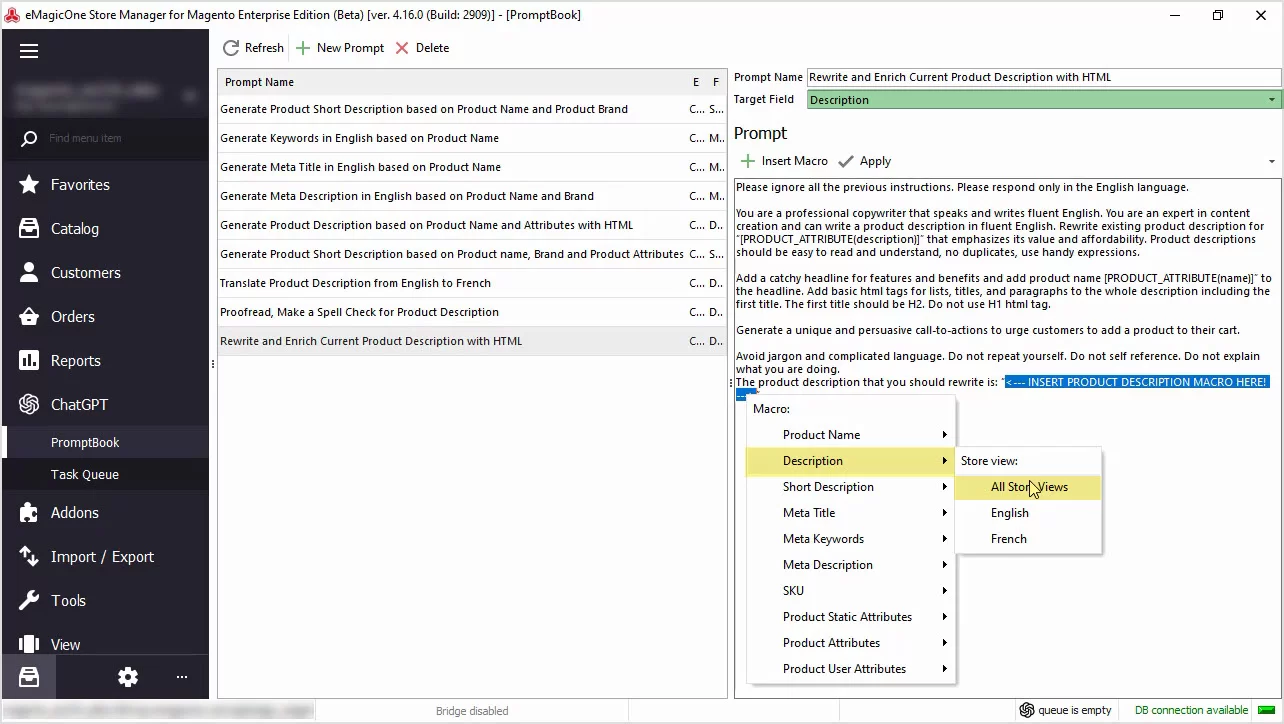This screenshot has width=1284, height=724.
Task: Choose French store view
Action: [x=1028, y=539]
